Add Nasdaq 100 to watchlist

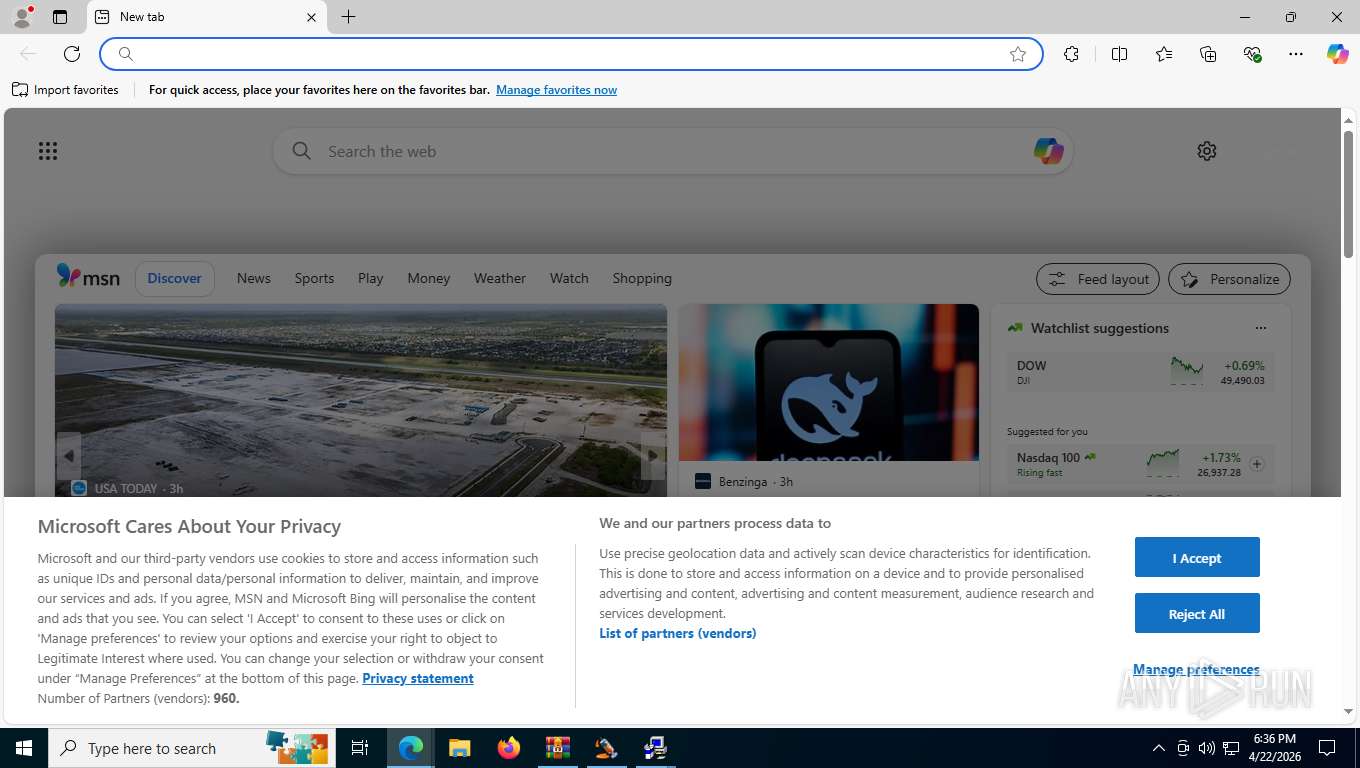[1257, 464]
